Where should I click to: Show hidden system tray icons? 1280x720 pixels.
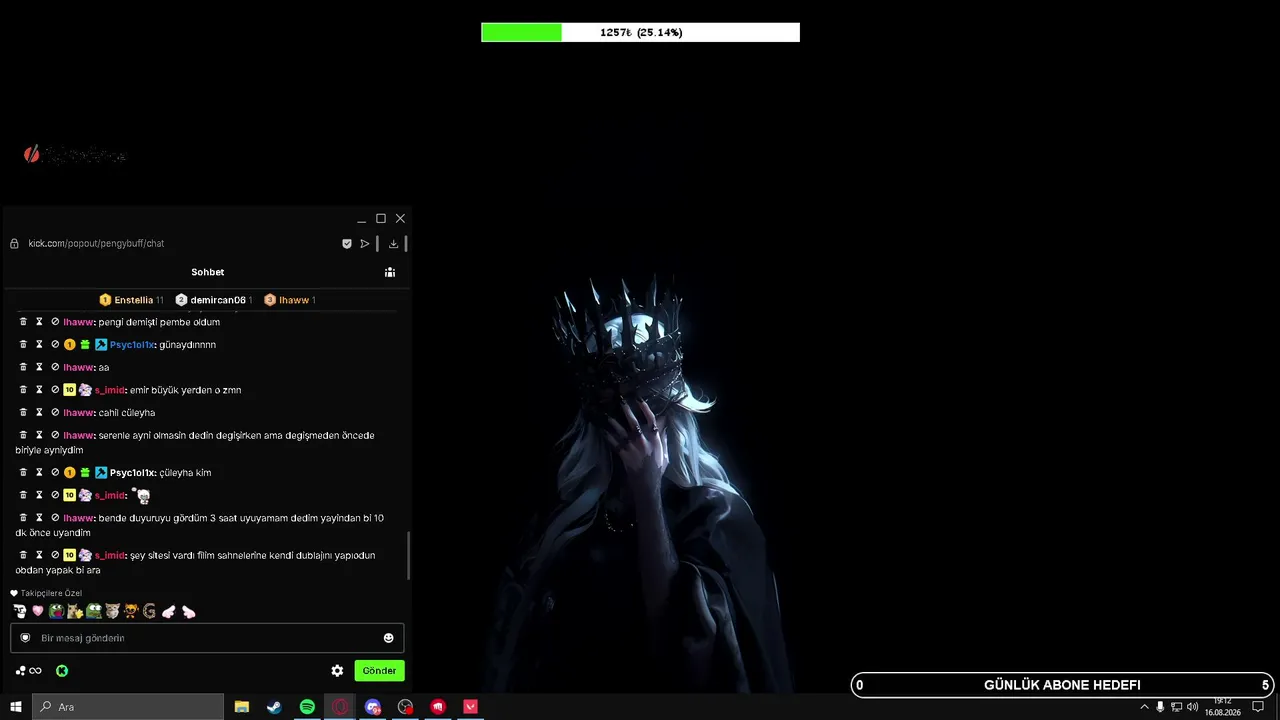click(x=1144, y=707)
